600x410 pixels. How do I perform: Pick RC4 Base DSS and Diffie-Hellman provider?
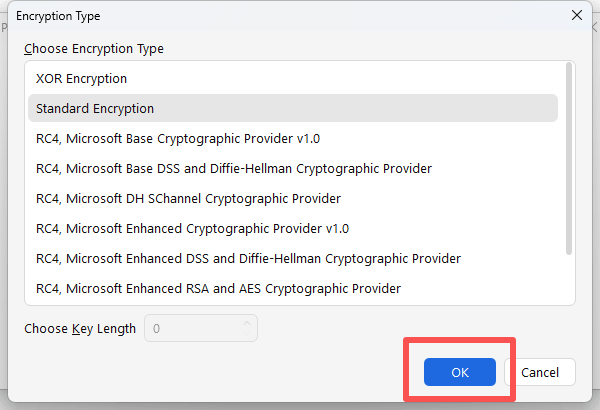[234, 168]
